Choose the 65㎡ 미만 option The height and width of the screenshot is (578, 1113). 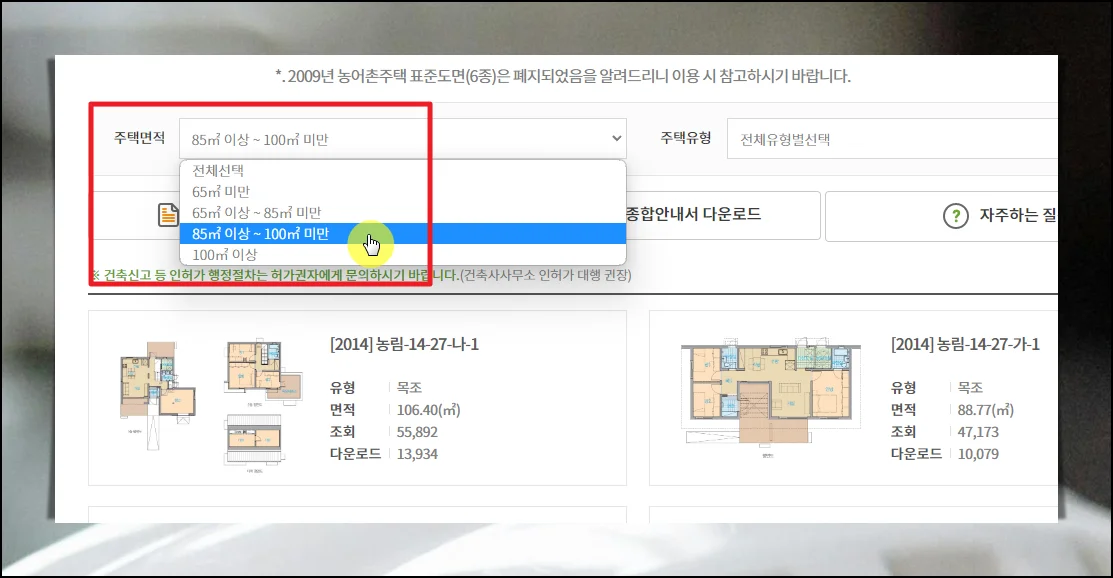coord(221,192)
